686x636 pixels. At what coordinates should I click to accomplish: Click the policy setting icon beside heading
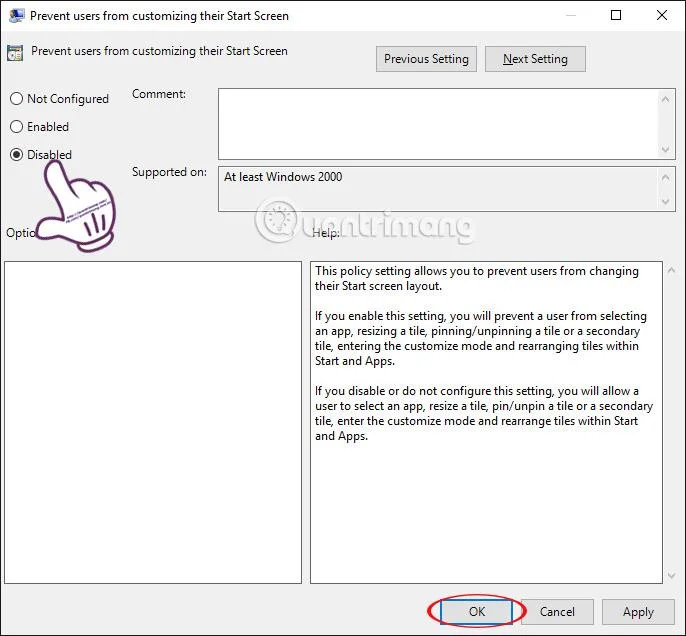click(x=15, y=53)
